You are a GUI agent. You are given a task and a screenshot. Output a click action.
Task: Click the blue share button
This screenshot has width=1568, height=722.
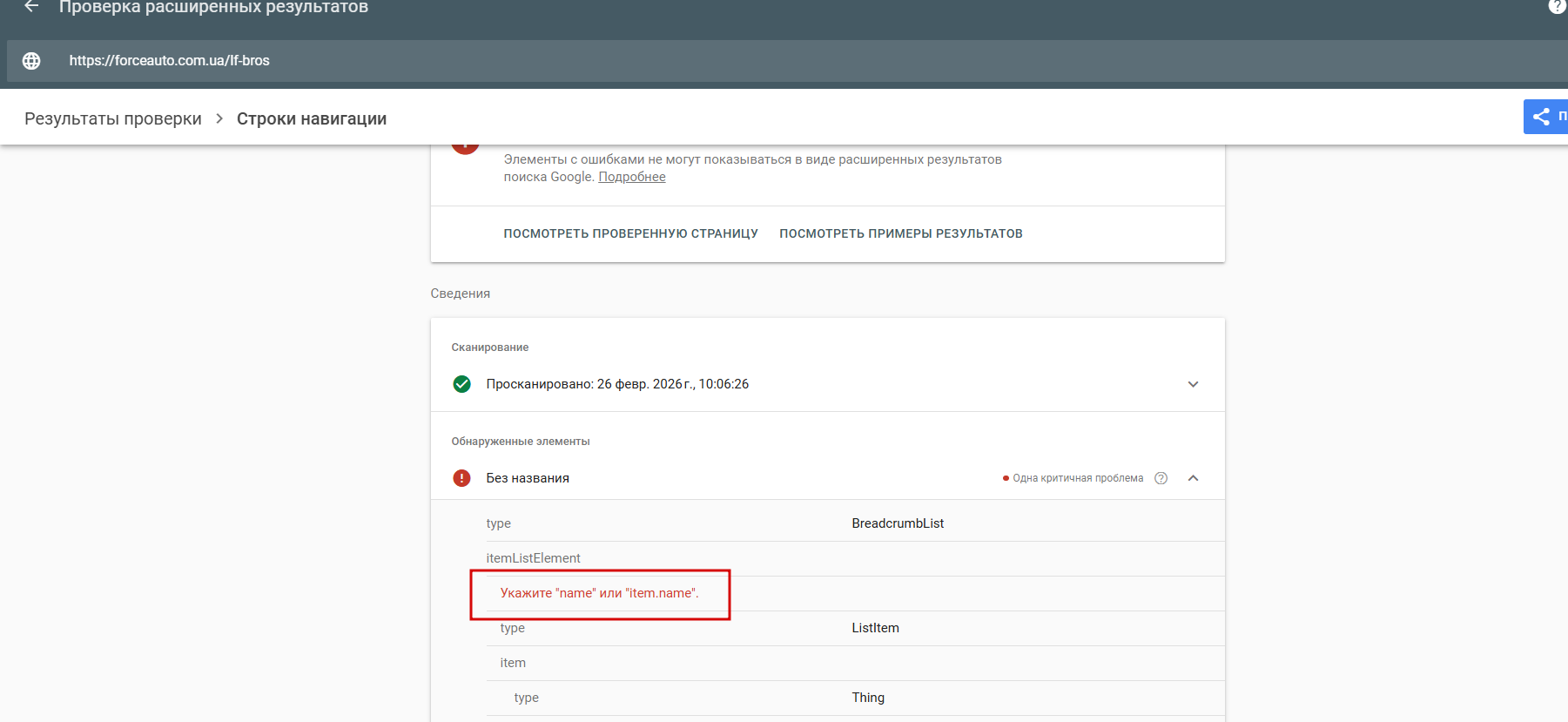(1546, 117)
